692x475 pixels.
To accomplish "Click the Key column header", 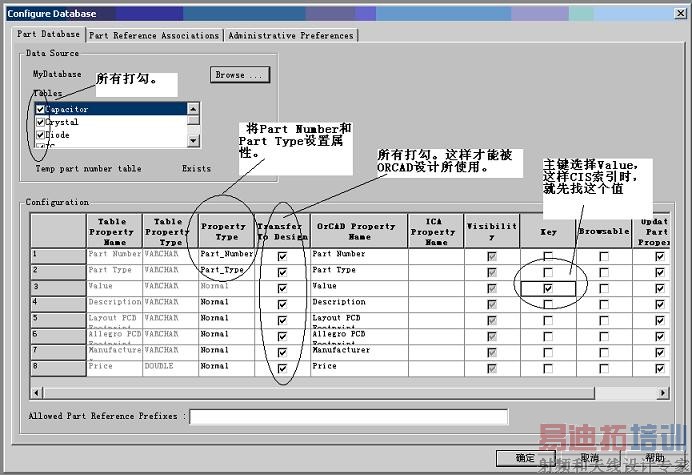I will (548, 231).
